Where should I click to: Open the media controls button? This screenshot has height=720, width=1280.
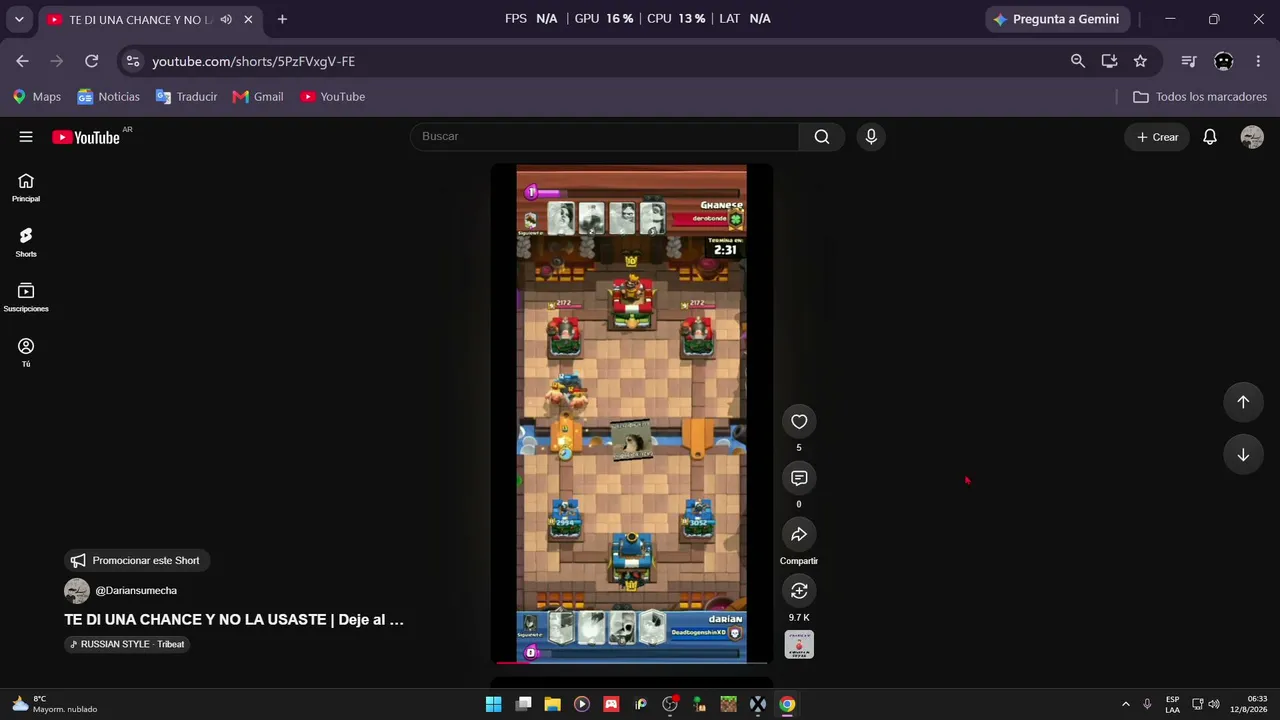[x=1188, y=61]
